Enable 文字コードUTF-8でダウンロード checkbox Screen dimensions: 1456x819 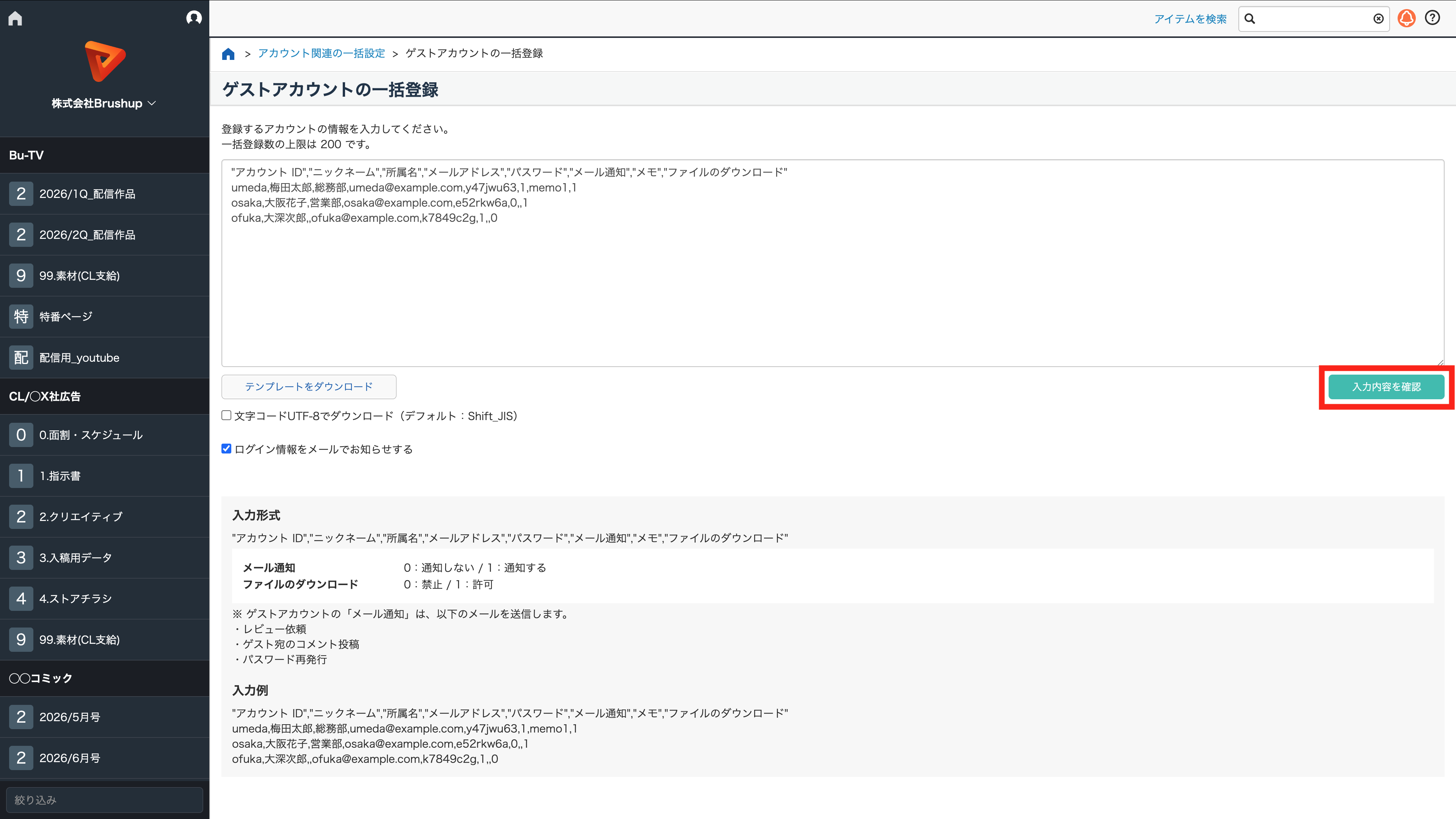click(227, 416)
